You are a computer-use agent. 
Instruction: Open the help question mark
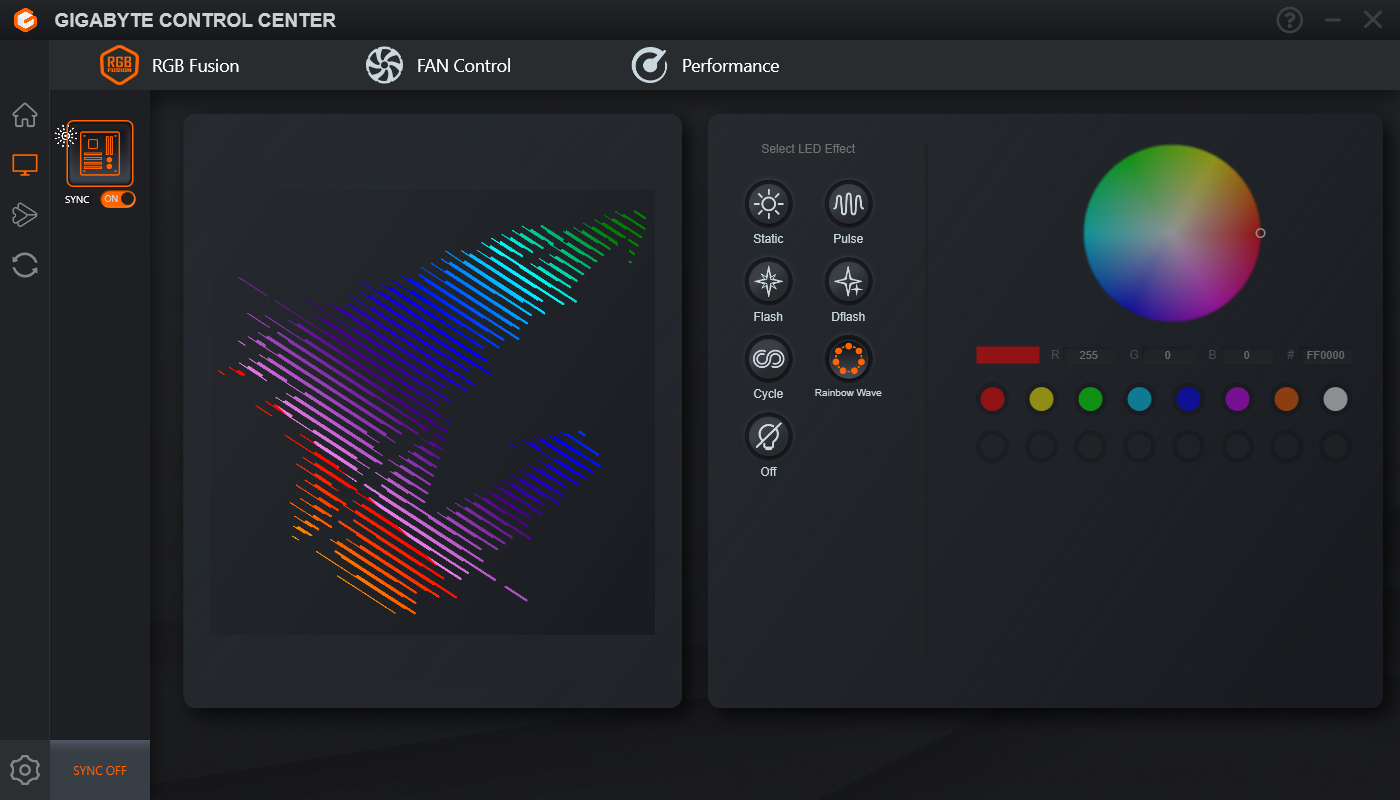pos(1290,20)
